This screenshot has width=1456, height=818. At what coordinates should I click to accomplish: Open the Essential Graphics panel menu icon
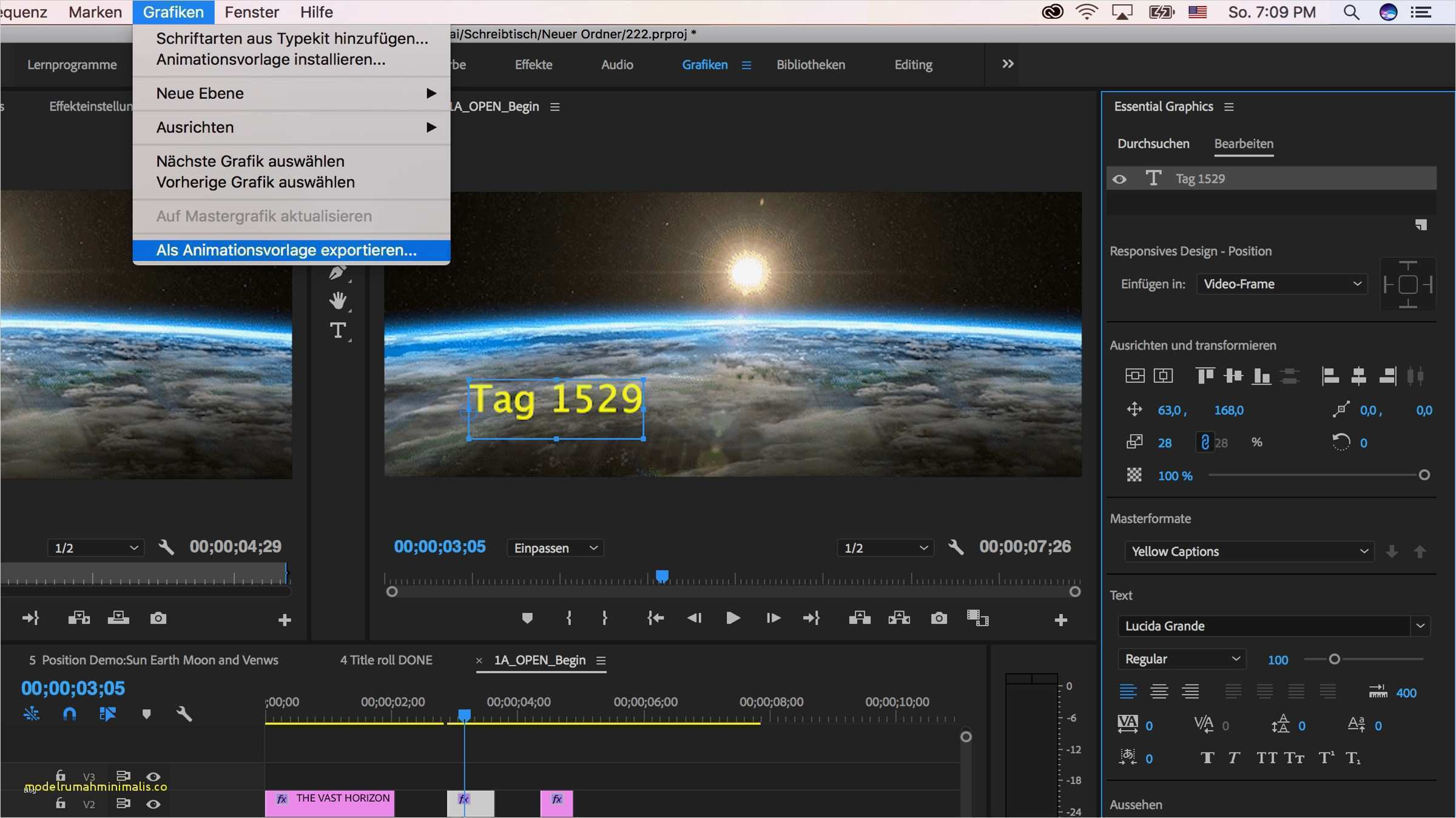[x=1230, y=106]
